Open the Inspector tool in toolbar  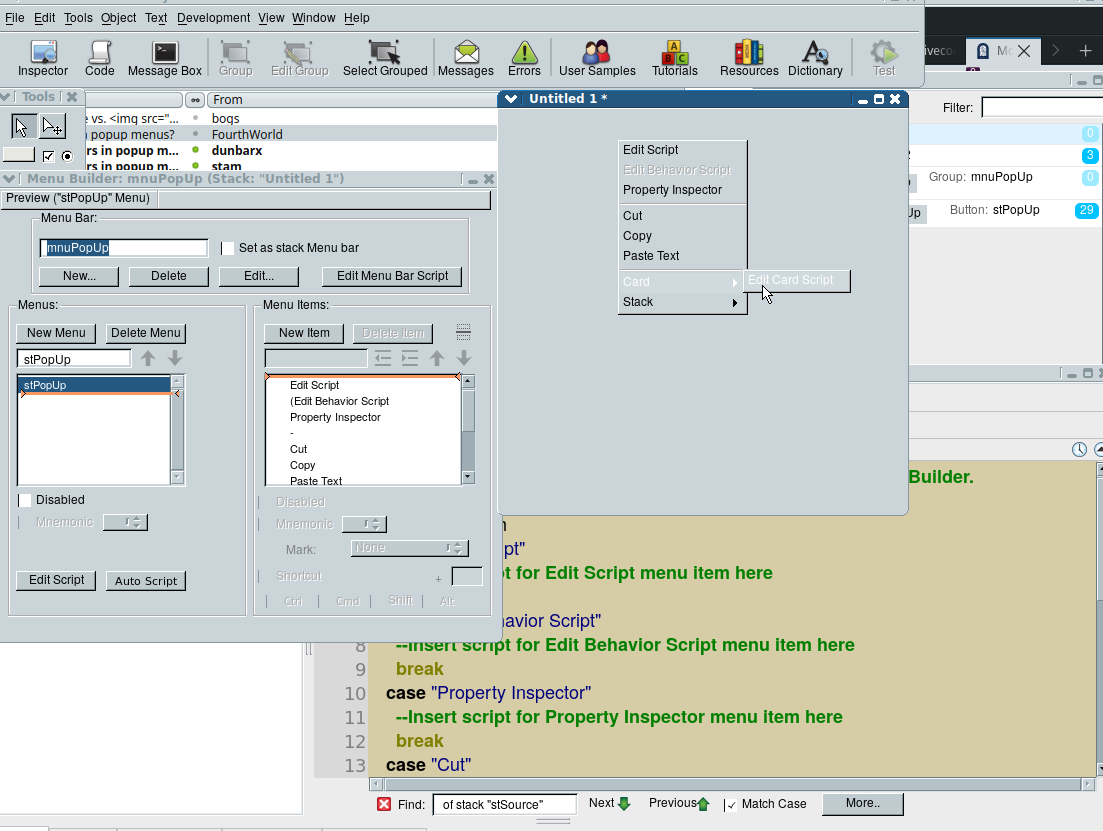pyautogui.click(x=43, y=58)
